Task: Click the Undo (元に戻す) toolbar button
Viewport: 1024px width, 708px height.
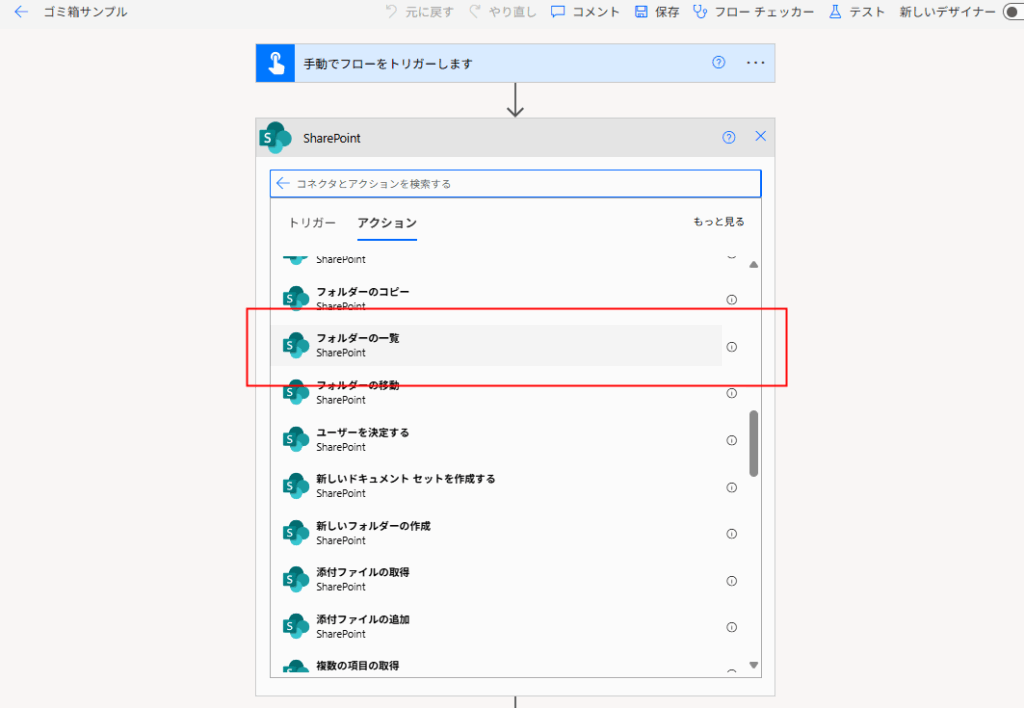Action: coord(419,12)
